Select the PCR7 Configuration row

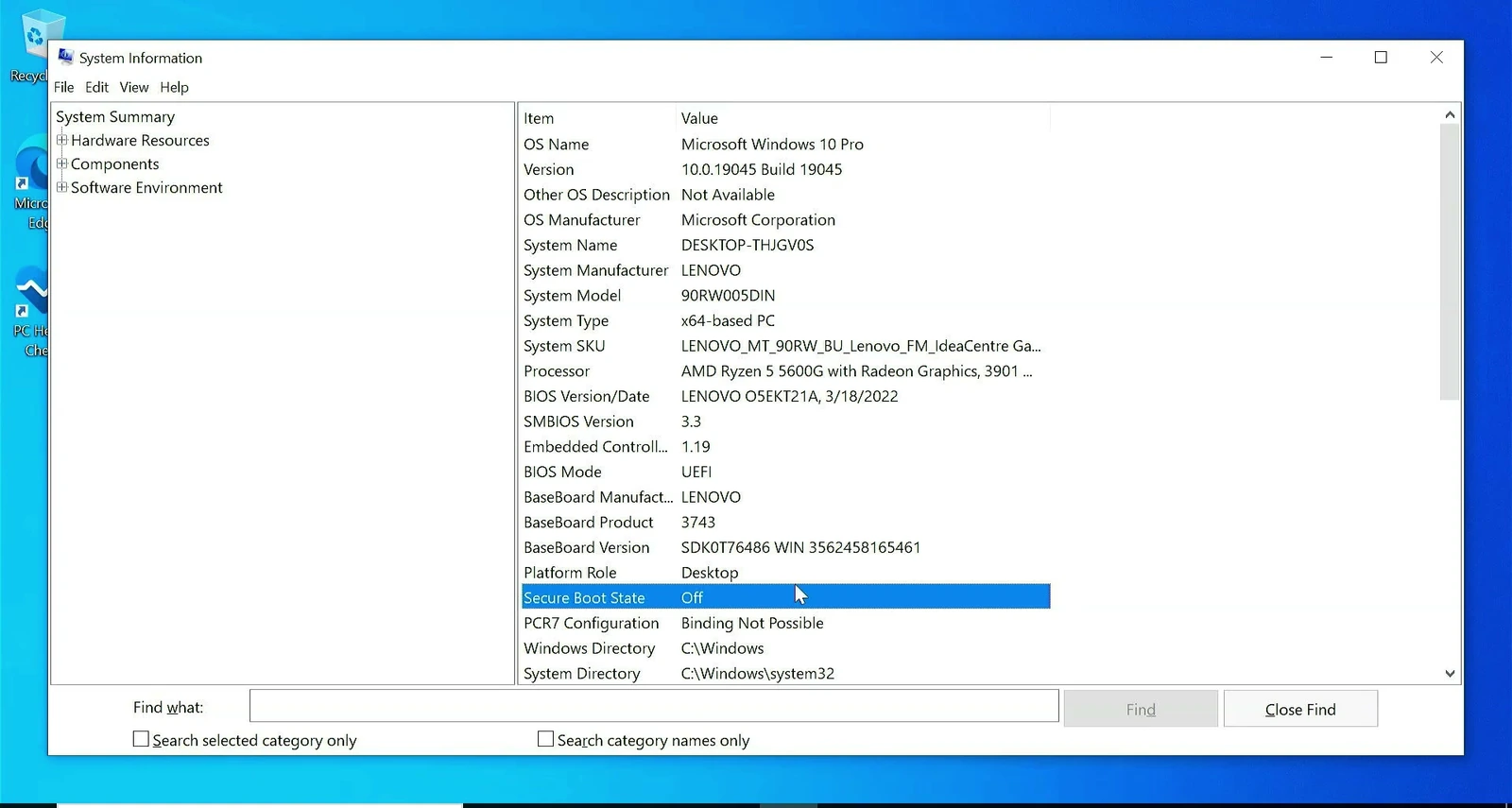click(786, 623)
